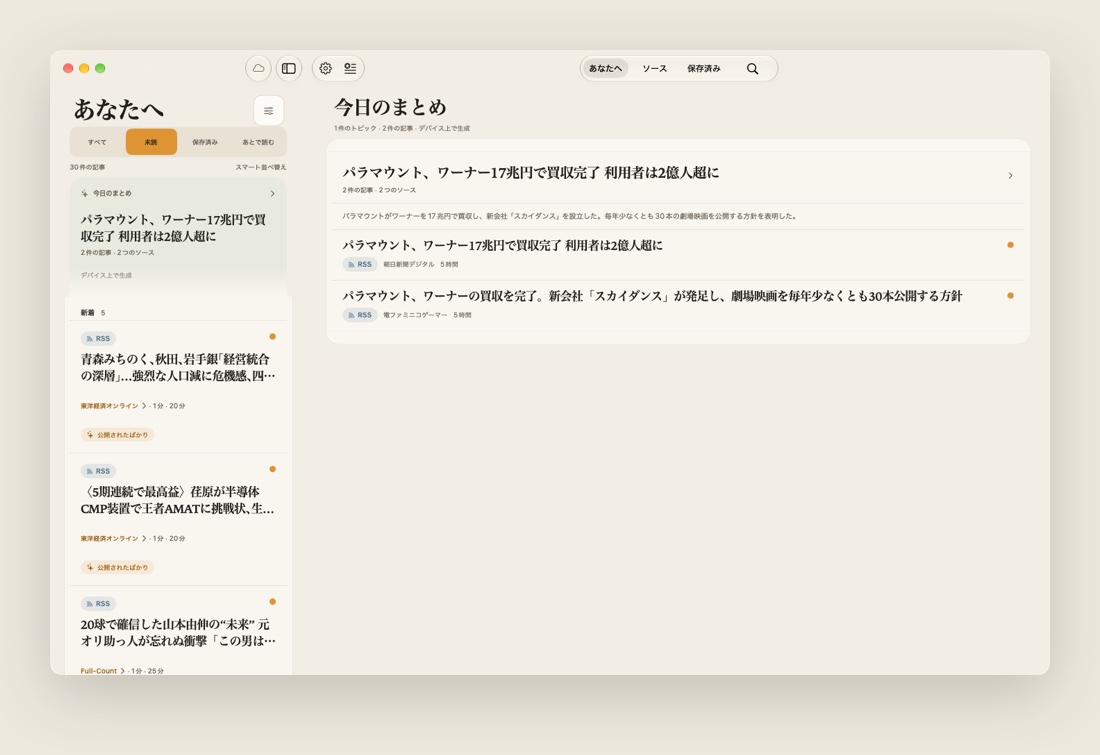Click the list layout icon in toolbar
The image size is (1100, 755).
[350, 68]
